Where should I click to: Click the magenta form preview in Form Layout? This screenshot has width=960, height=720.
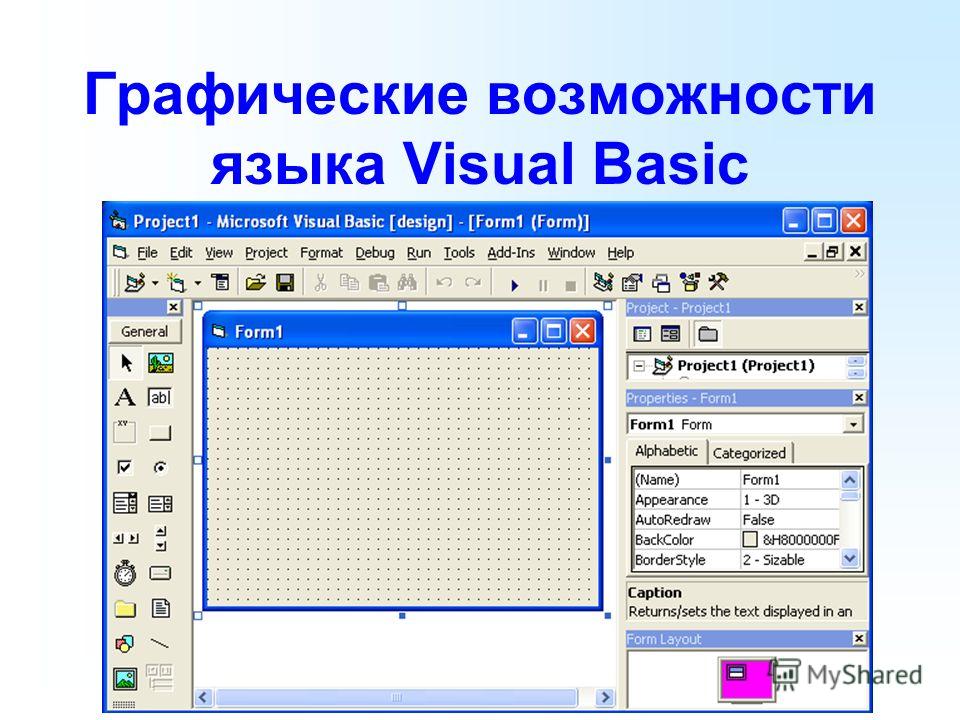pyautogui.click(x=746, y=680)
